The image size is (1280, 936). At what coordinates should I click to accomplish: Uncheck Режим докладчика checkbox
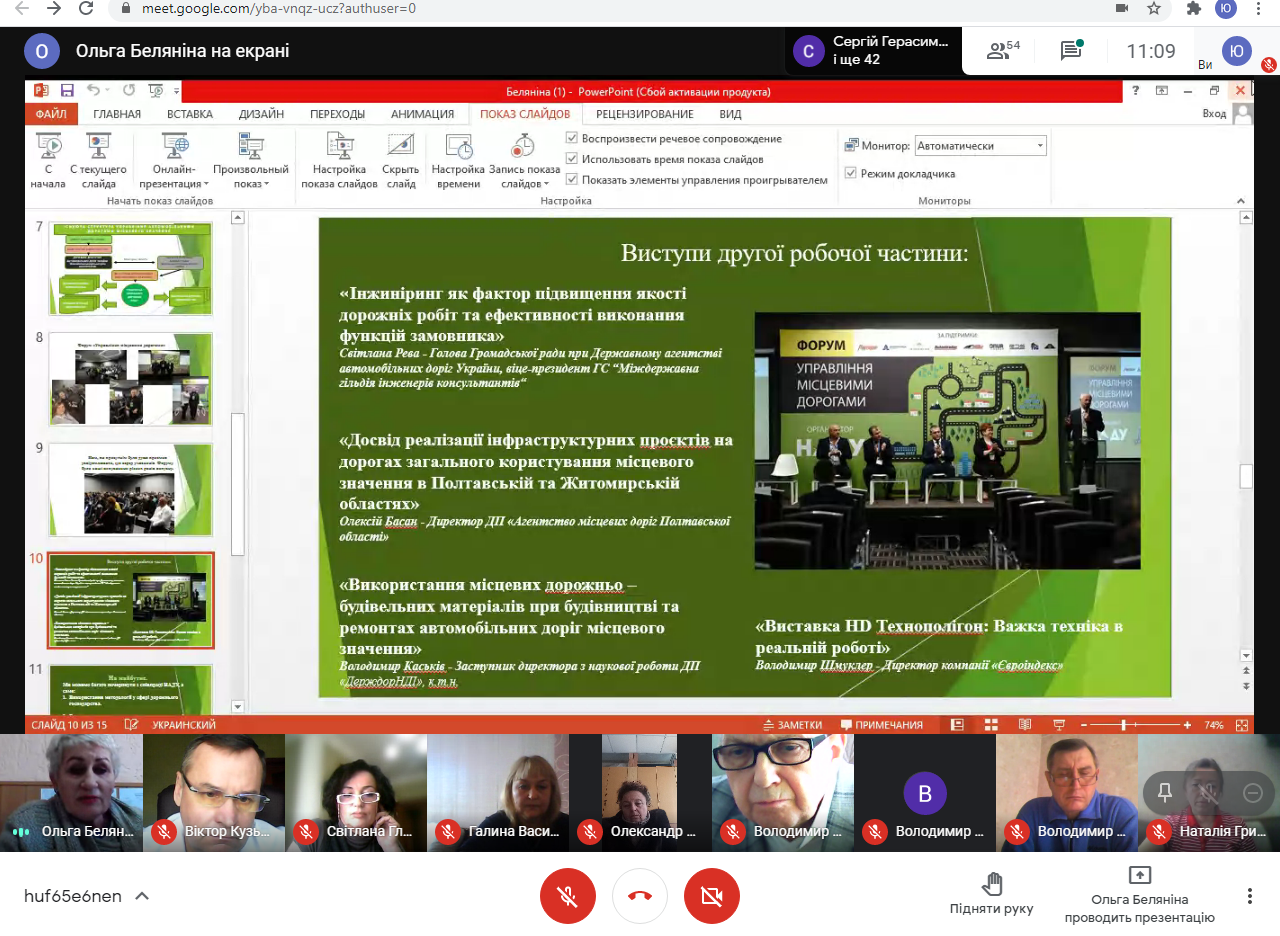851,173
